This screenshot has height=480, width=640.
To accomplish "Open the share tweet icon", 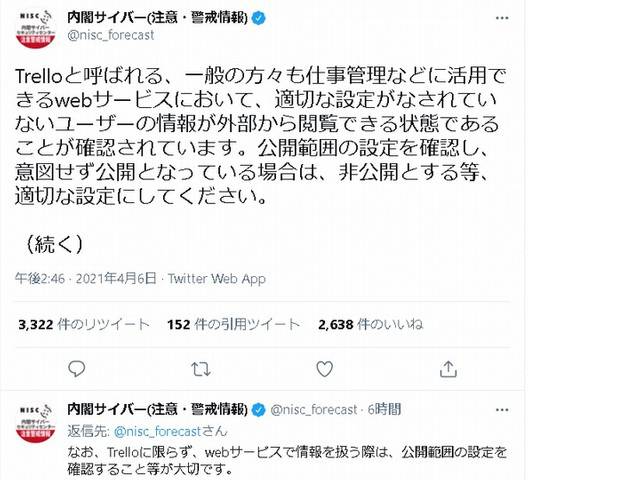I will [x=448, y=369].
